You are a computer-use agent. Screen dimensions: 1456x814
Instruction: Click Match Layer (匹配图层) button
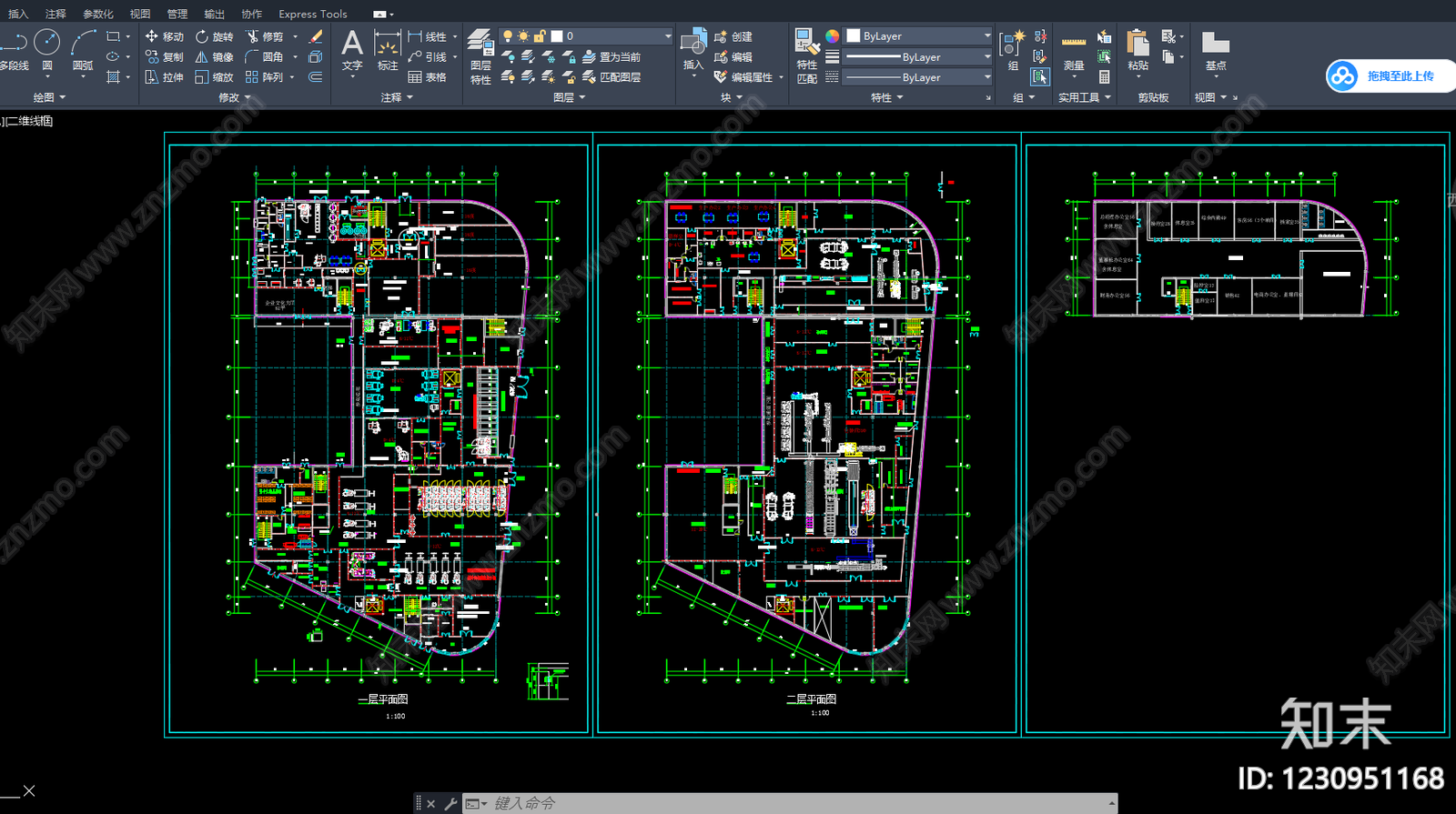click(x=612, y=77)
